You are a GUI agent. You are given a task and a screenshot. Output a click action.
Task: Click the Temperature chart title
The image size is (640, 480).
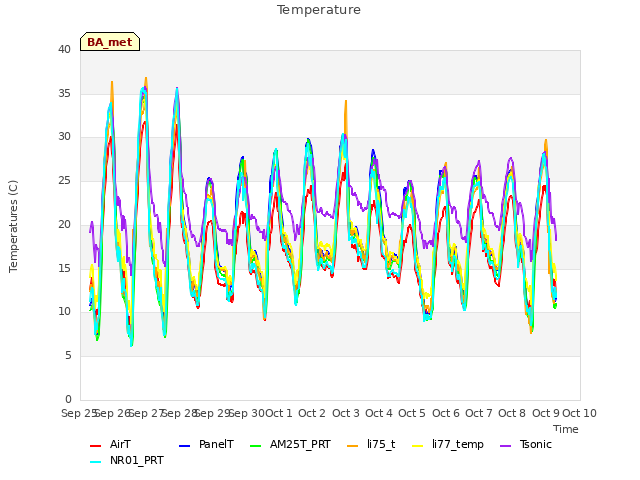pos(319,10)
